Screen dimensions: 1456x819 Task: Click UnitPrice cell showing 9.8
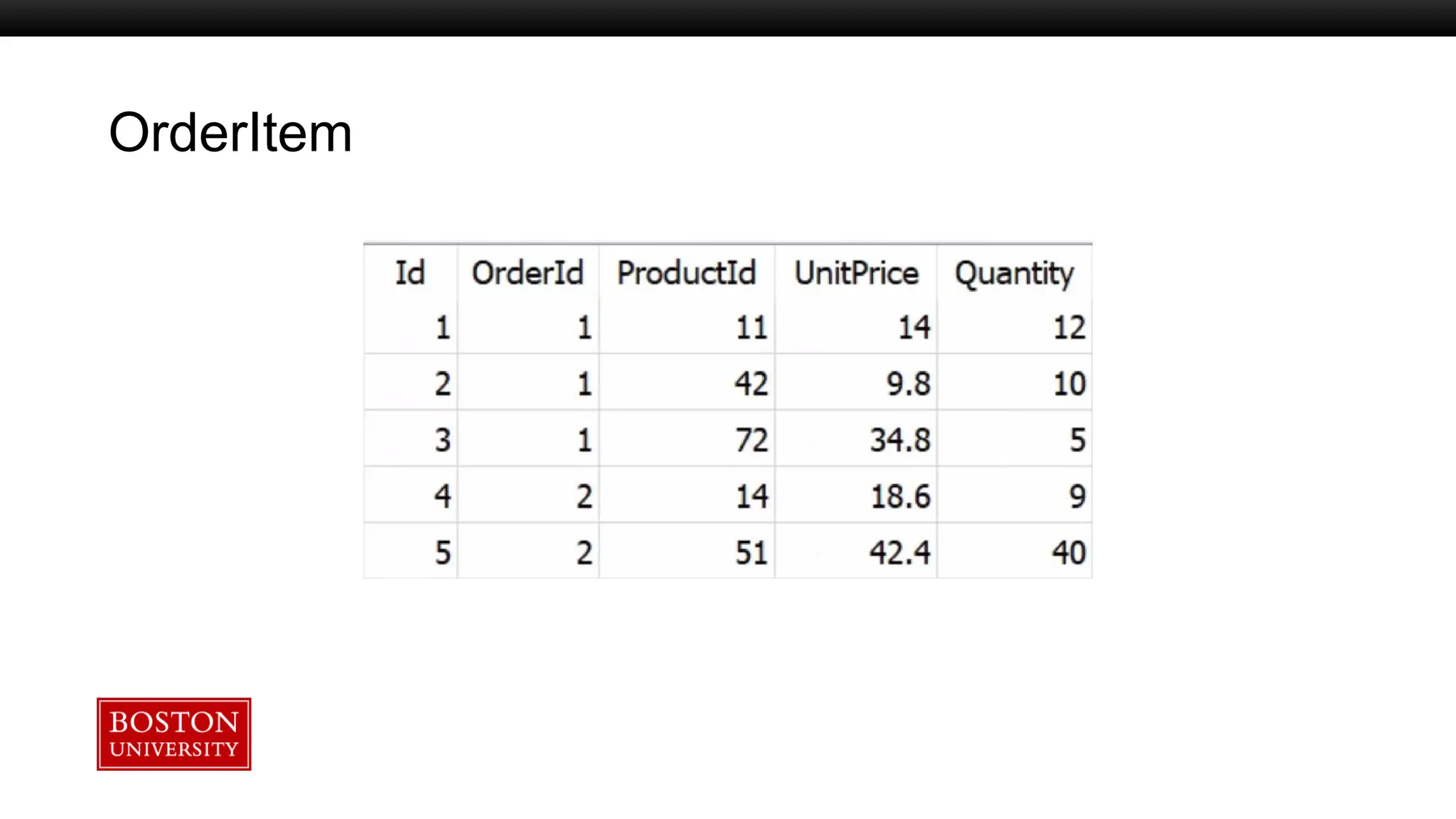[908, 384]
